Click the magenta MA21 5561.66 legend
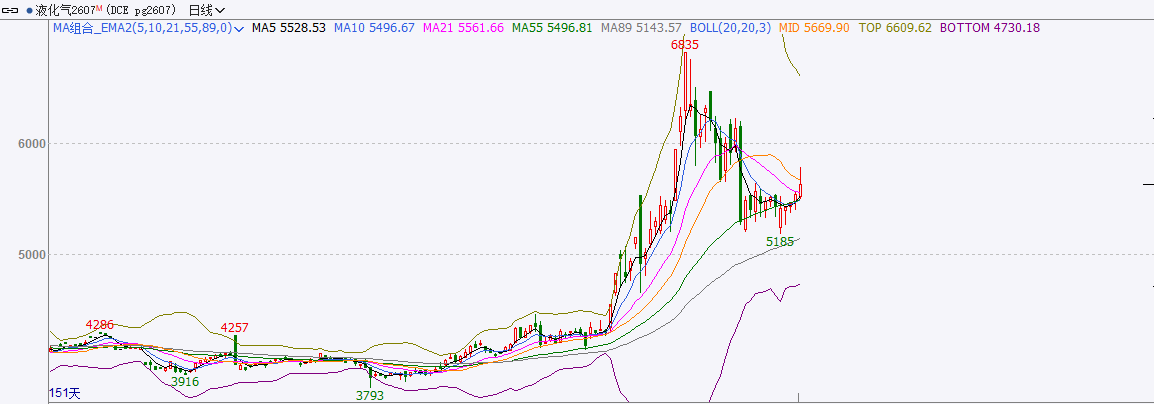 click(x=463, y=28)
